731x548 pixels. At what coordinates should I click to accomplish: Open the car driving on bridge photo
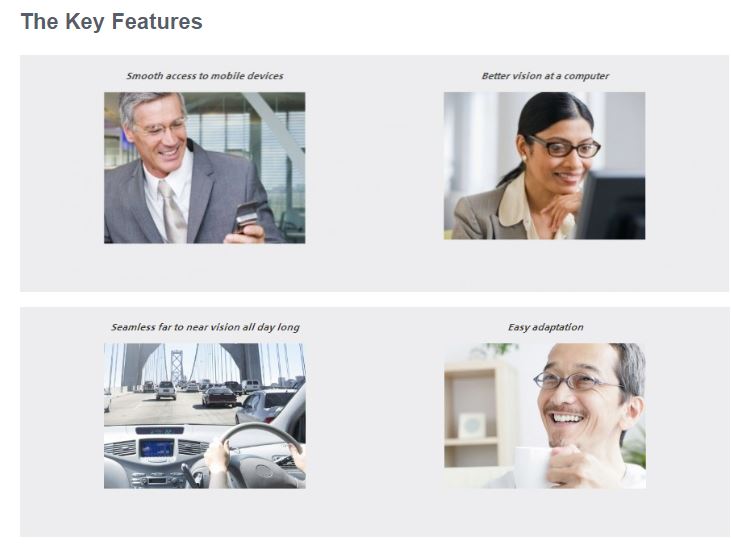pos(205,416)
